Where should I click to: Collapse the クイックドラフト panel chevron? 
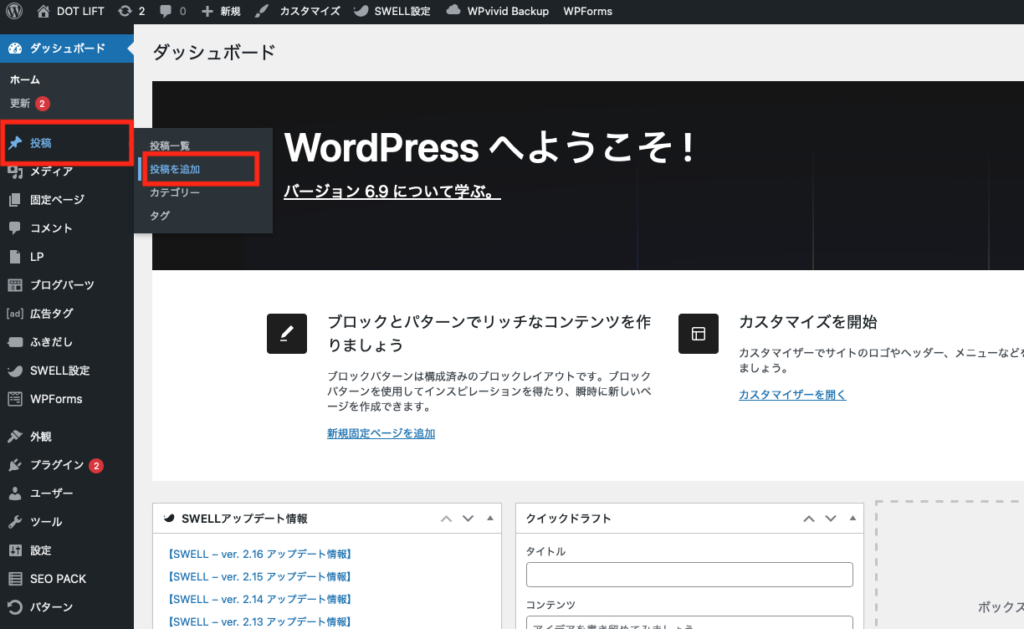click(x=852, y=518)
